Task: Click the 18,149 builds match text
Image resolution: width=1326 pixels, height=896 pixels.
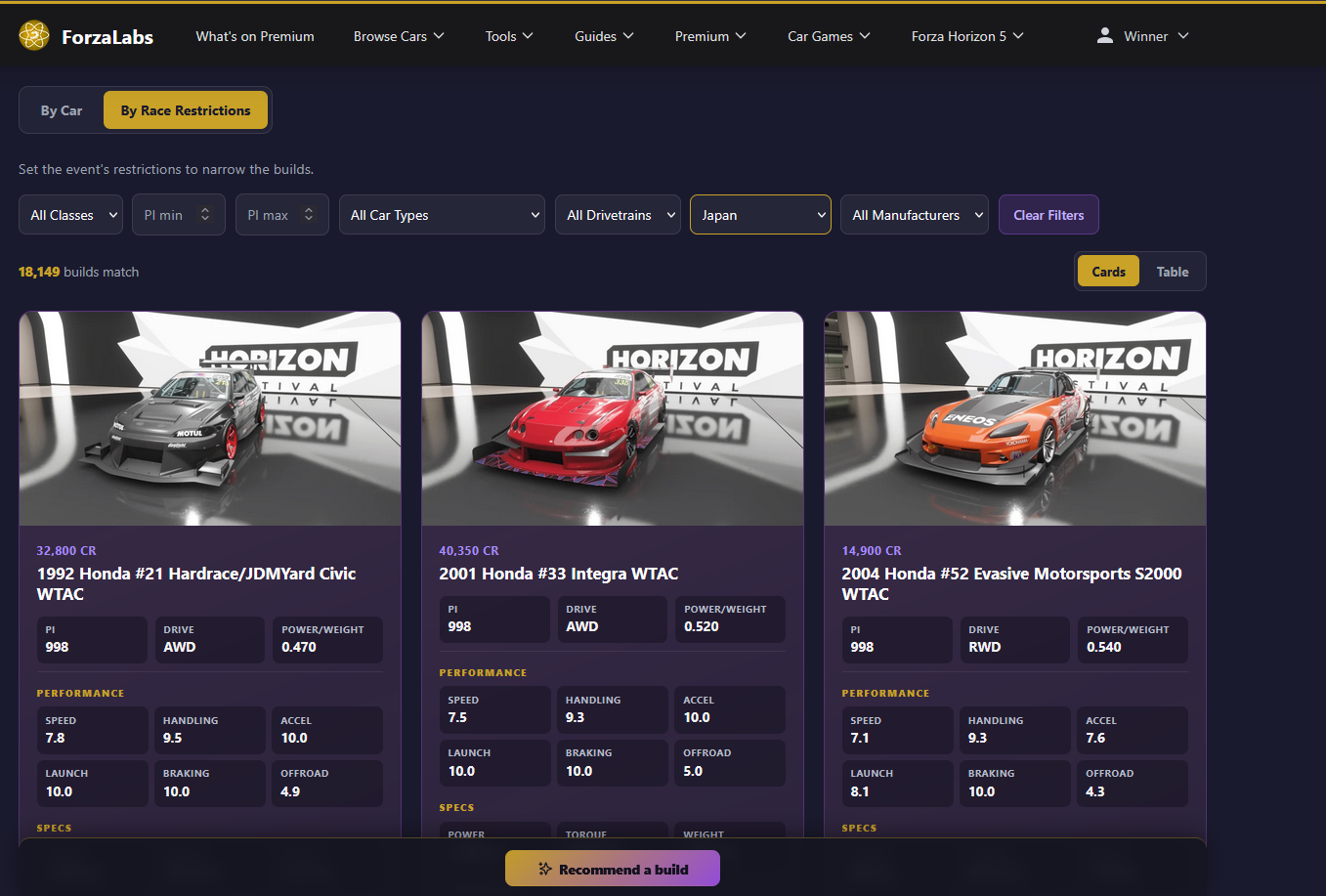Action: click(78, 272)
